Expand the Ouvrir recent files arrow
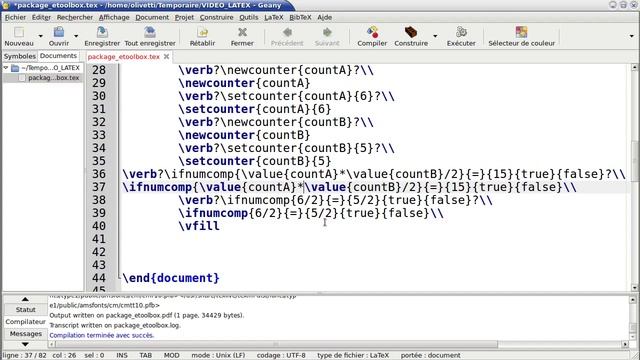640x360 pixels. [76, 36]
